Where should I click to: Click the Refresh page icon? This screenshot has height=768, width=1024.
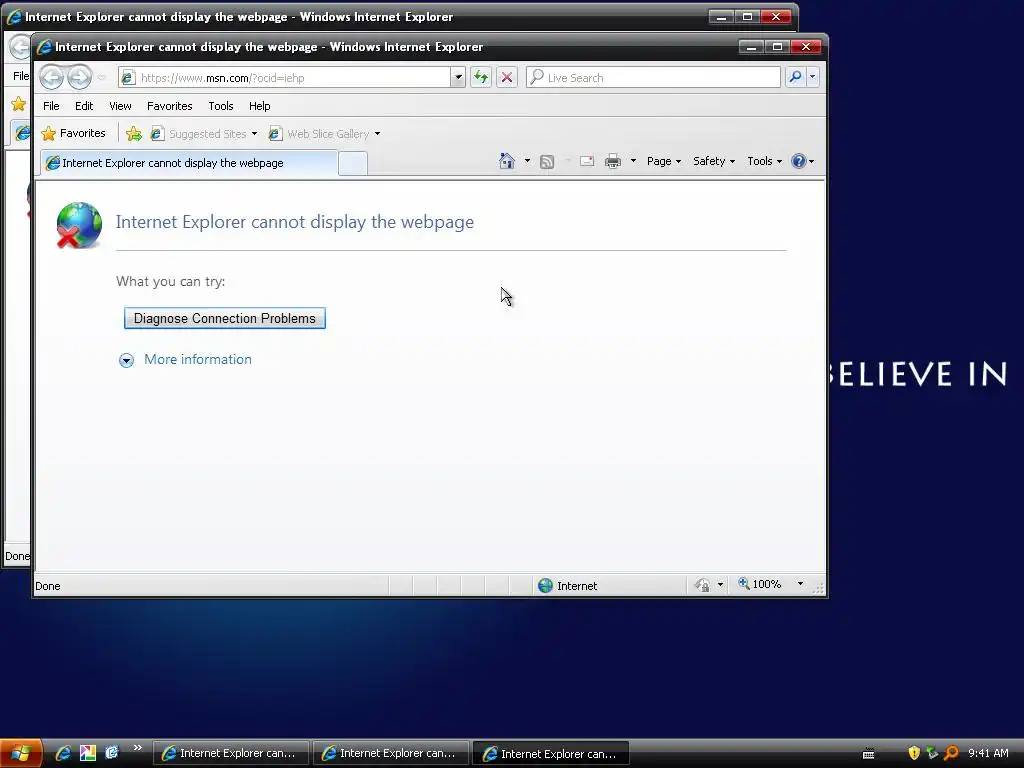481,77
